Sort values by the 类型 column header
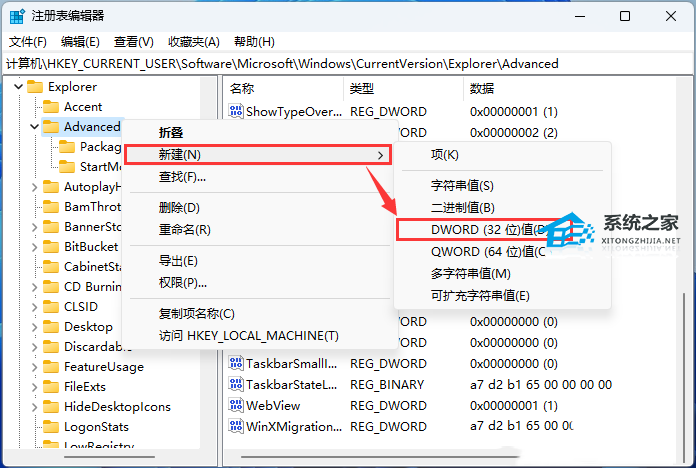The height and width of the screenshot is (468, 696). [x=404, y=89]
